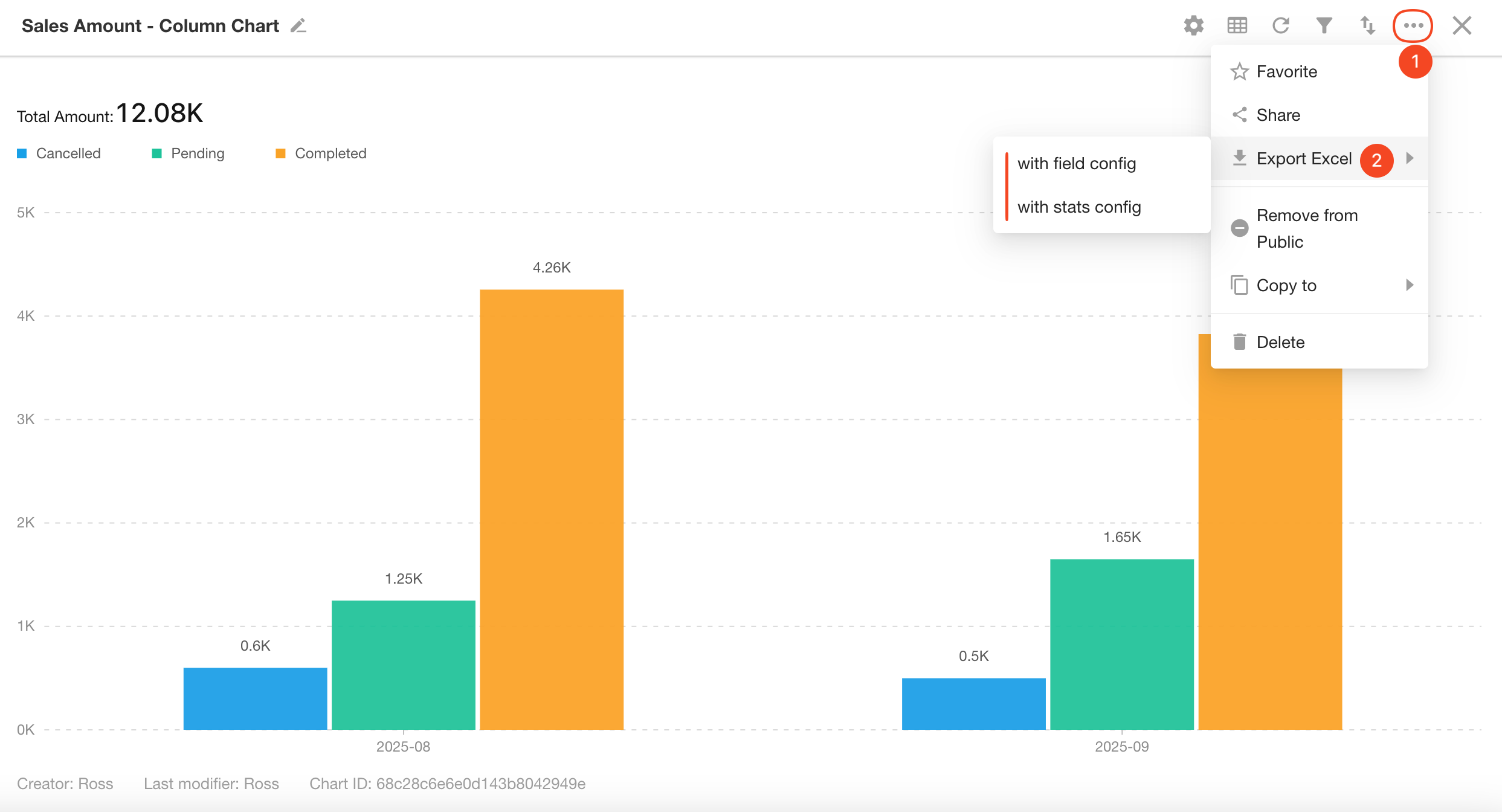This screenshot has width=1502, height=812.
Task: Click the three-dot more options icon
Action: [1413, 26]
